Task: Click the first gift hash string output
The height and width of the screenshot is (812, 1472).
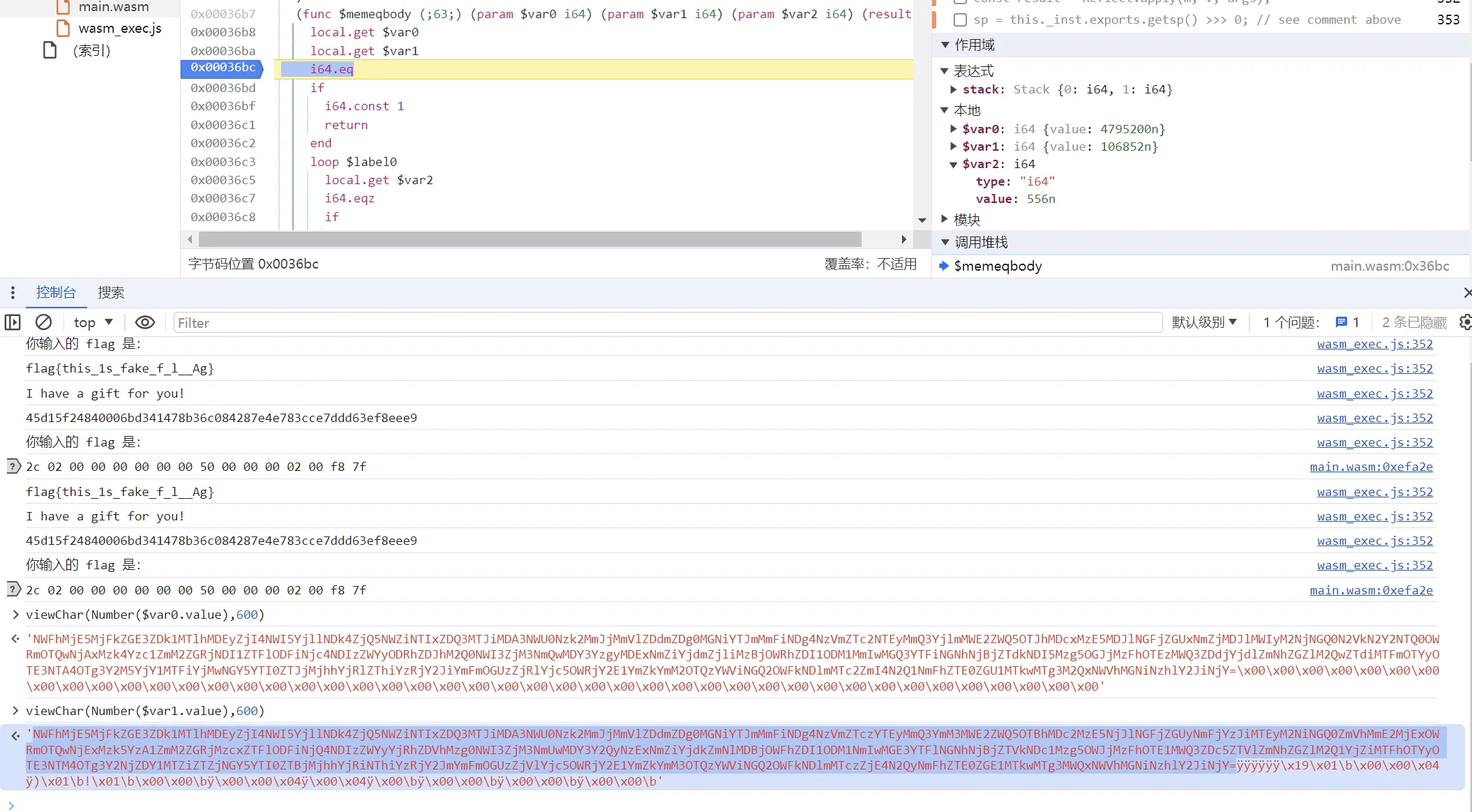Action: [221, 418]
